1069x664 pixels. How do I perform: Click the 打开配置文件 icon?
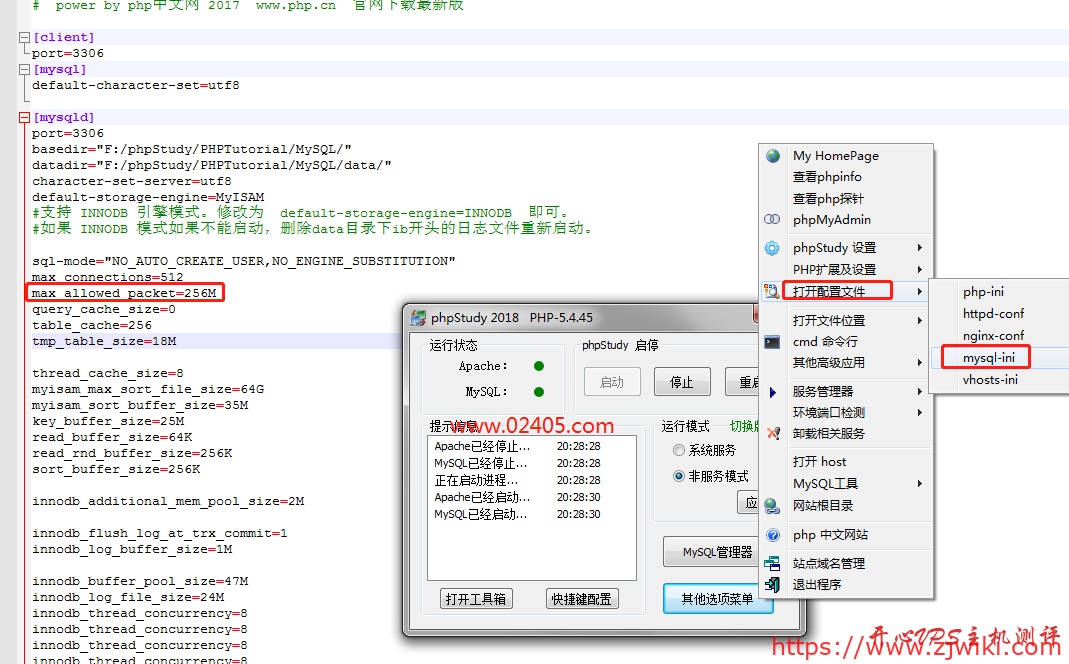pyautogui.click(x=770, y=291)
